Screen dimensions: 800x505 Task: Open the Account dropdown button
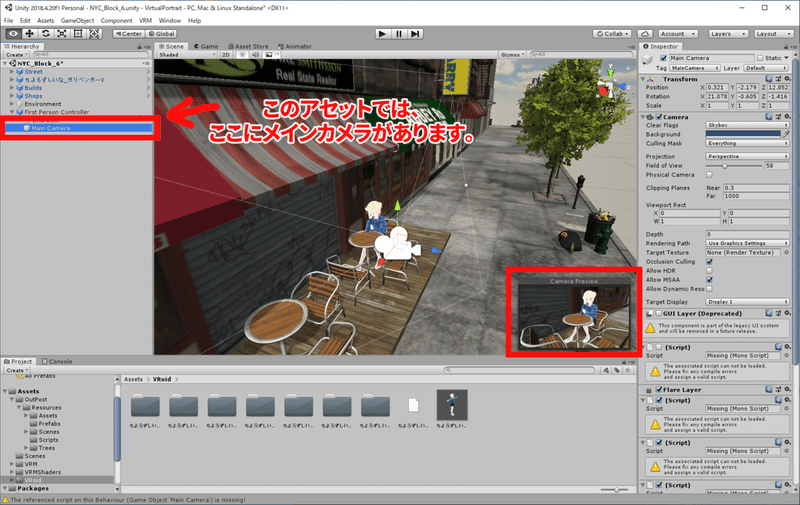pos(678,34)
